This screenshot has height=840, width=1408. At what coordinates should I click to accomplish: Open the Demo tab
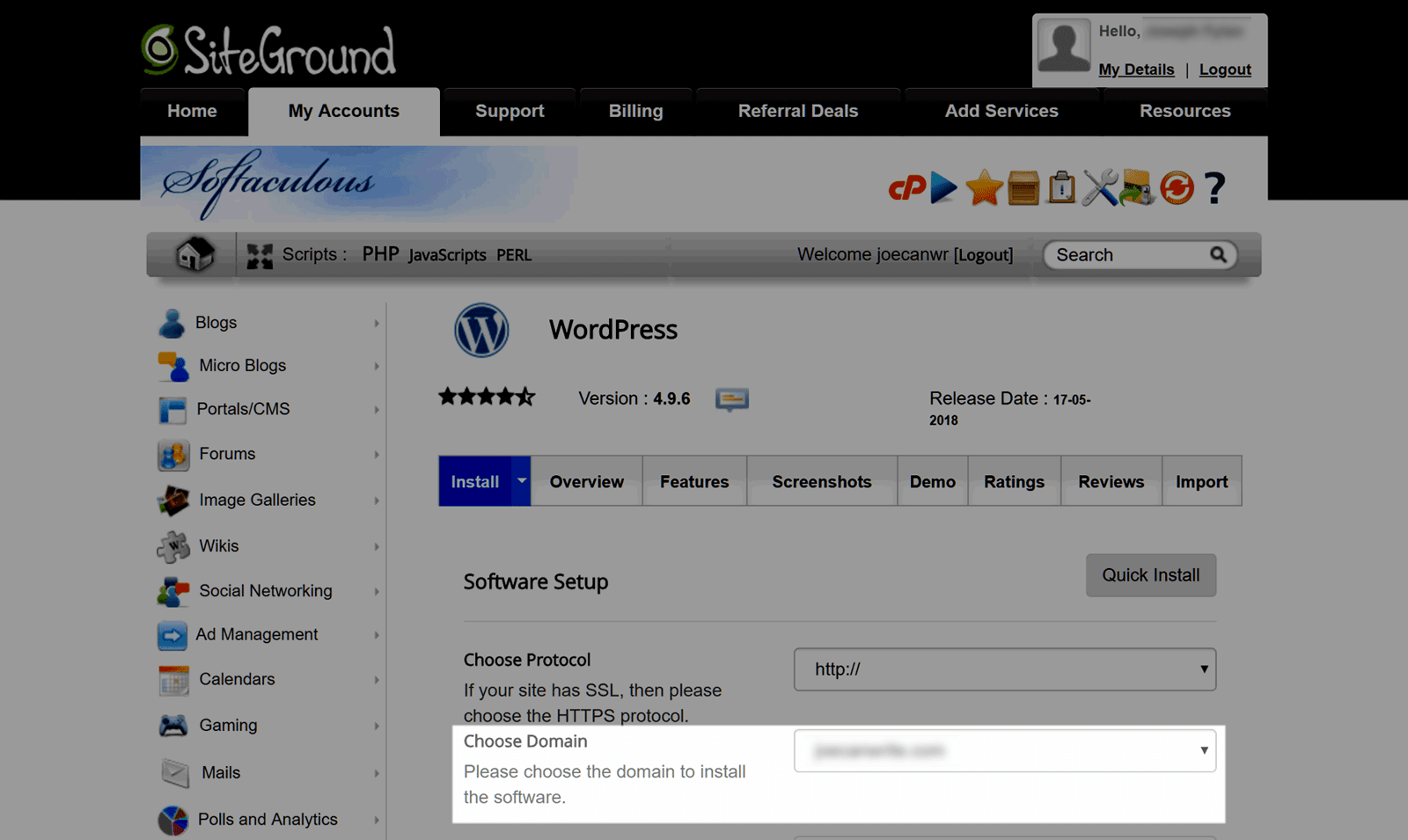pos(933,481)
